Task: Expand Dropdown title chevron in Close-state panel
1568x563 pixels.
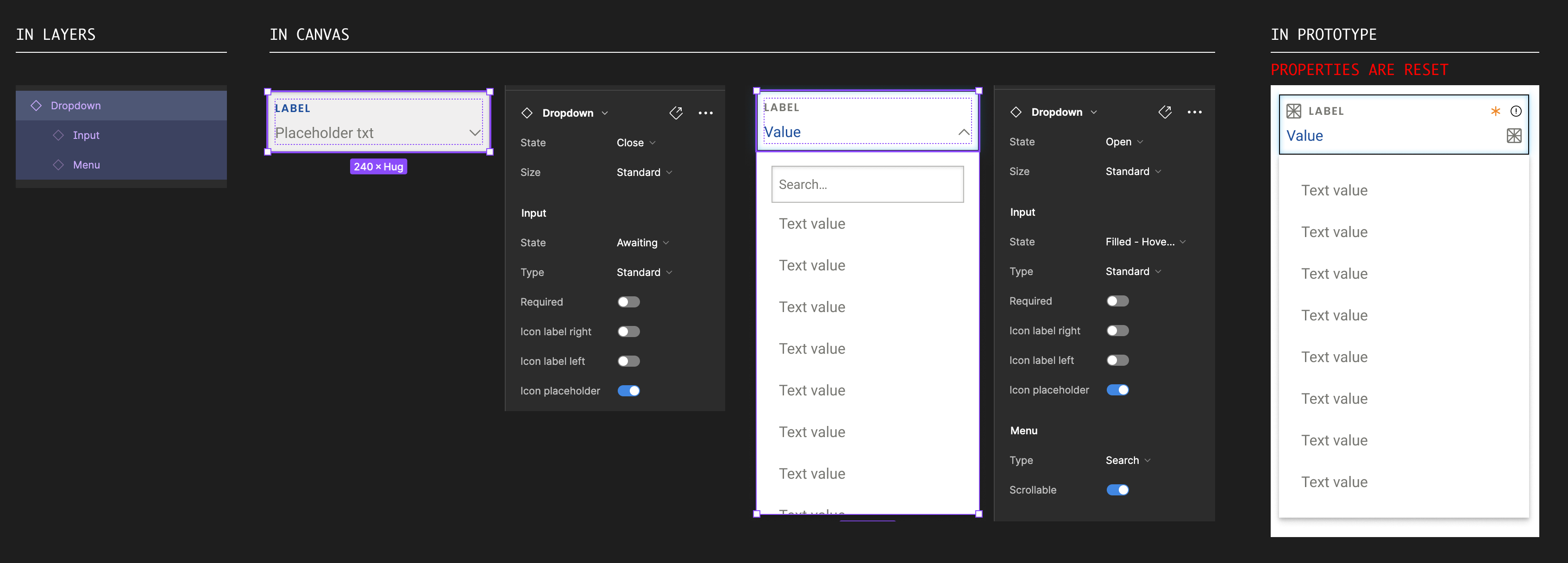Action: click(604, 113)
